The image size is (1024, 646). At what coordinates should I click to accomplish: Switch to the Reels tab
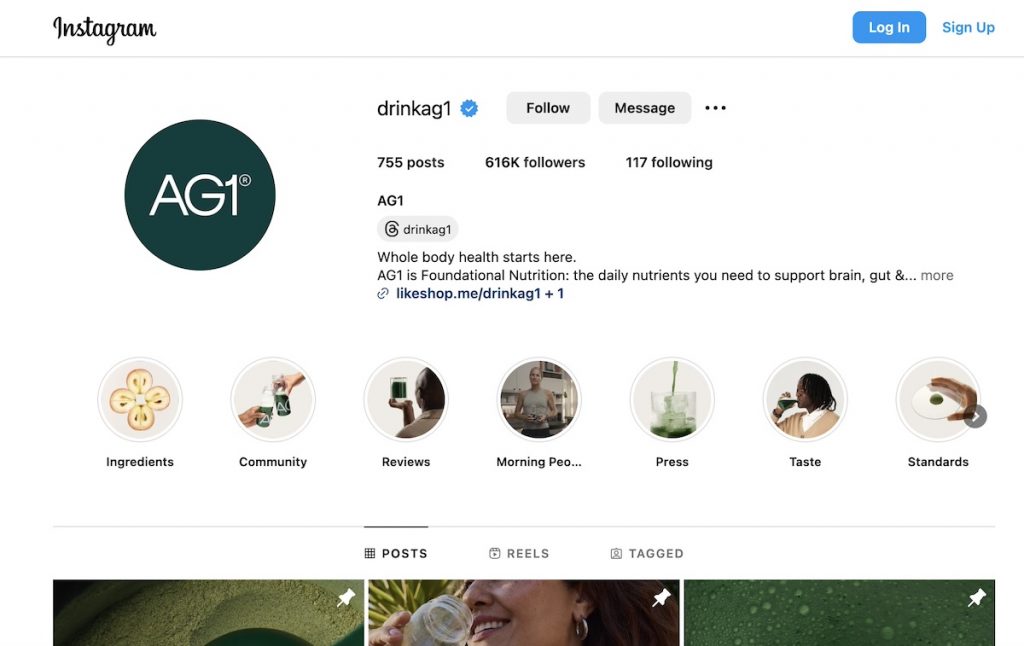coord(519,553)
